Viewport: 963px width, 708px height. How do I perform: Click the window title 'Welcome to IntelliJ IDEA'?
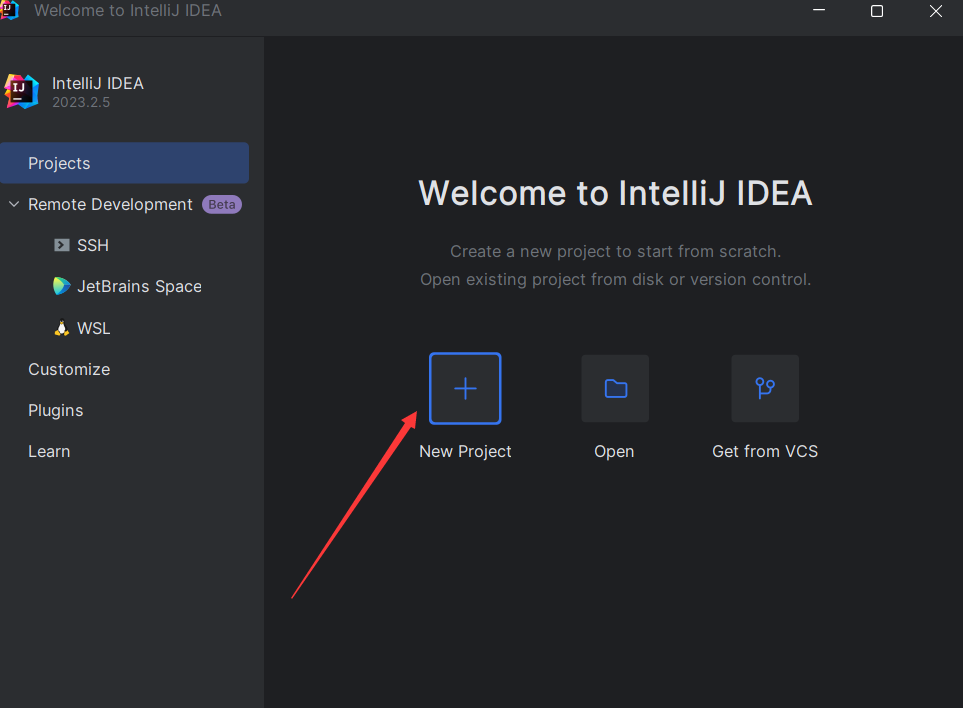pyautogui.click(x=128, y=10)
